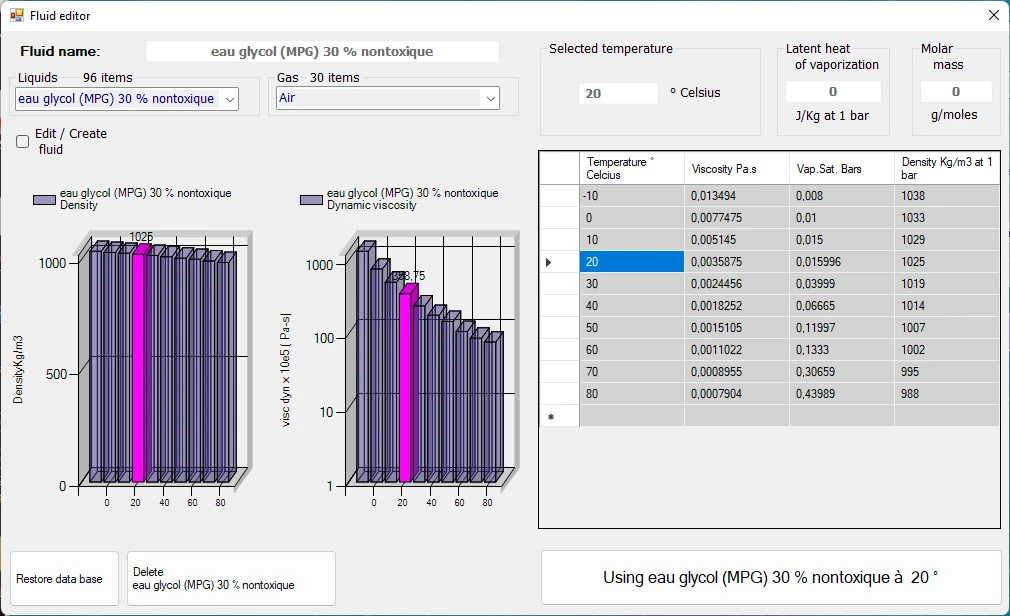Enable the Edit / Create fluid checkbox
This screenshot has height=616, width=1010.
pyautogui.click(x=23, y=142)
